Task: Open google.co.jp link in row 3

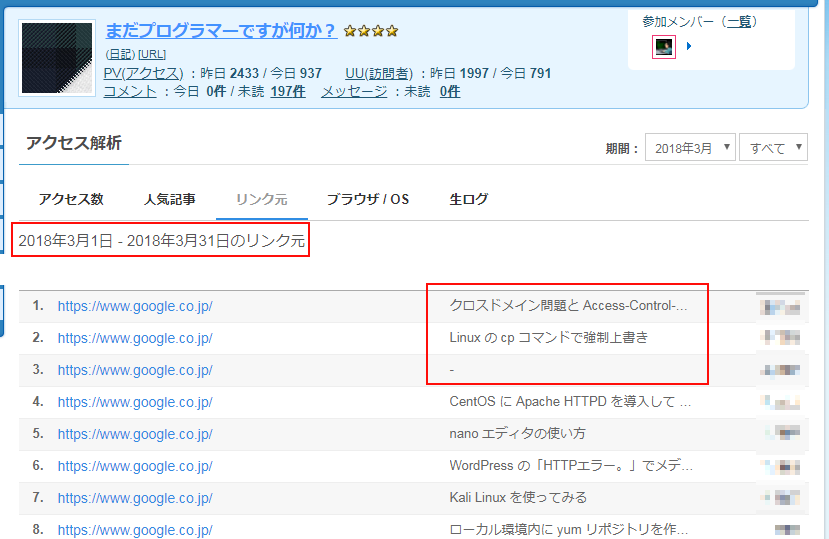Action: point(135,370)
